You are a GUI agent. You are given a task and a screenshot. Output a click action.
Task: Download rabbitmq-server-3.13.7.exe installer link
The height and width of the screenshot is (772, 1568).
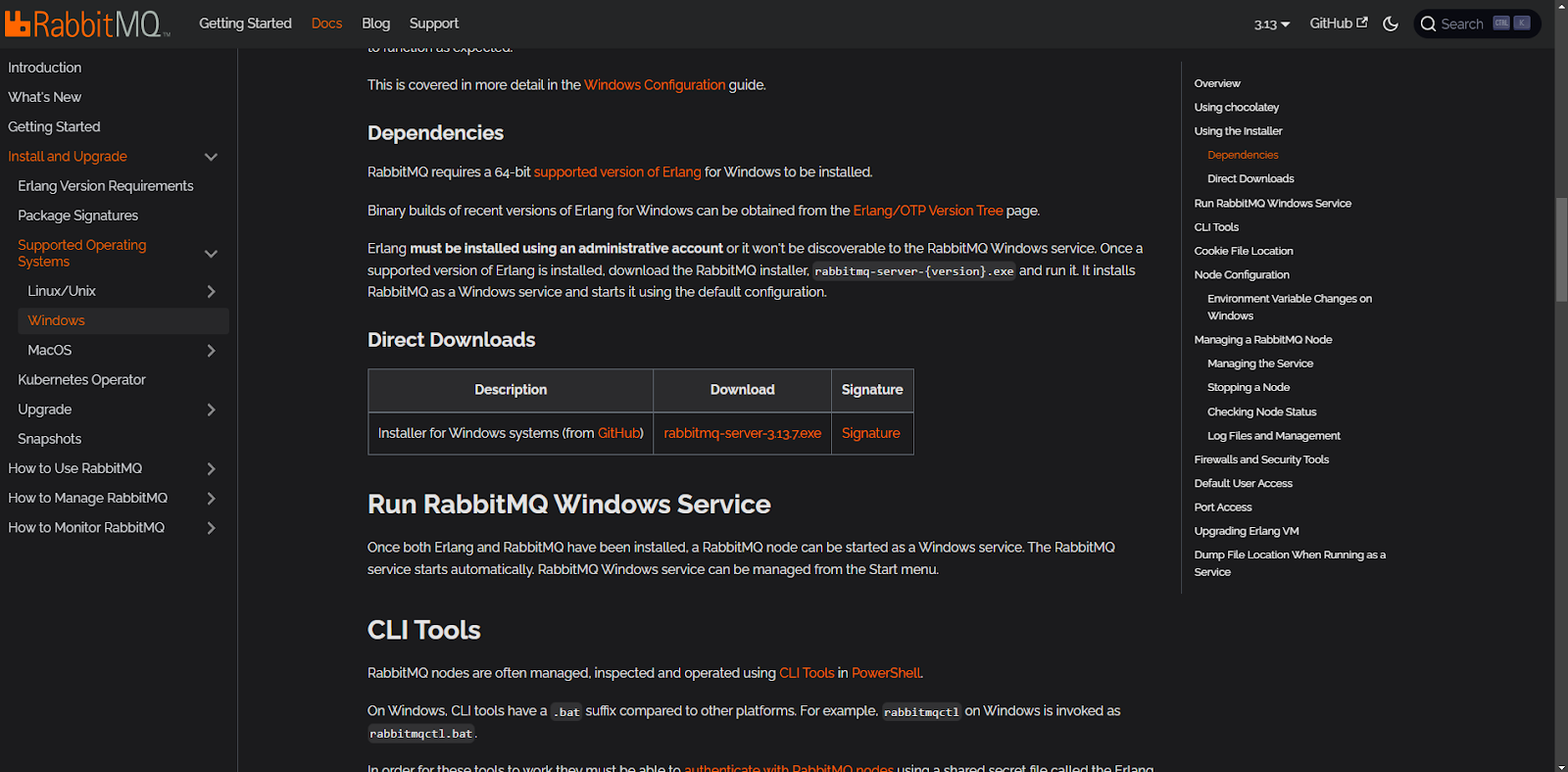742,433
